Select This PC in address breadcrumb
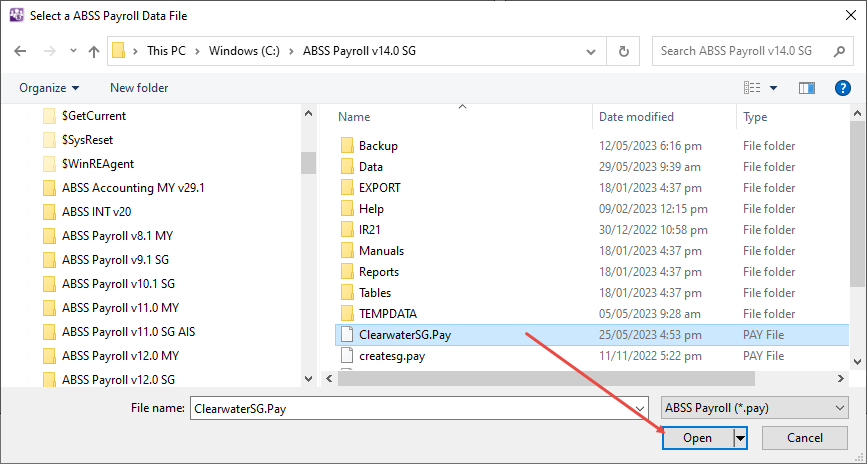 tap(166, 51)
